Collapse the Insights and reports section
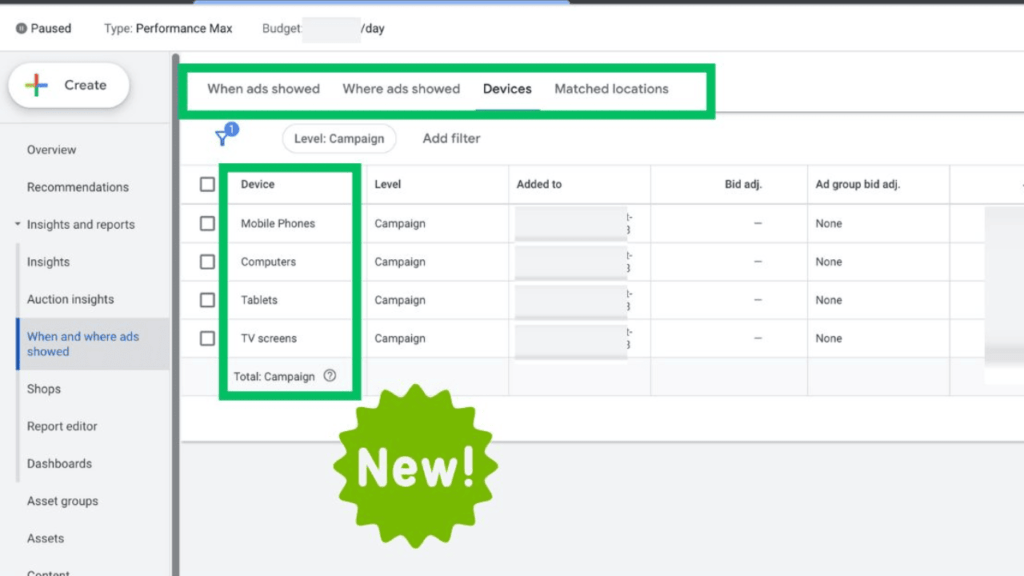The width and height of the screenshot is (1024, 576). tap(16, 224)
